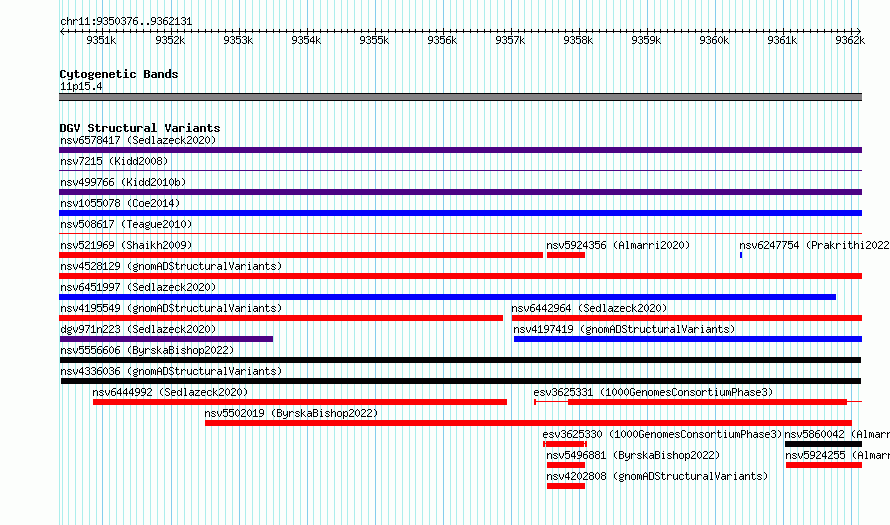
Task: Click nsv6444992 (Sedlazeck2020) label
Action: pos(170,392)
